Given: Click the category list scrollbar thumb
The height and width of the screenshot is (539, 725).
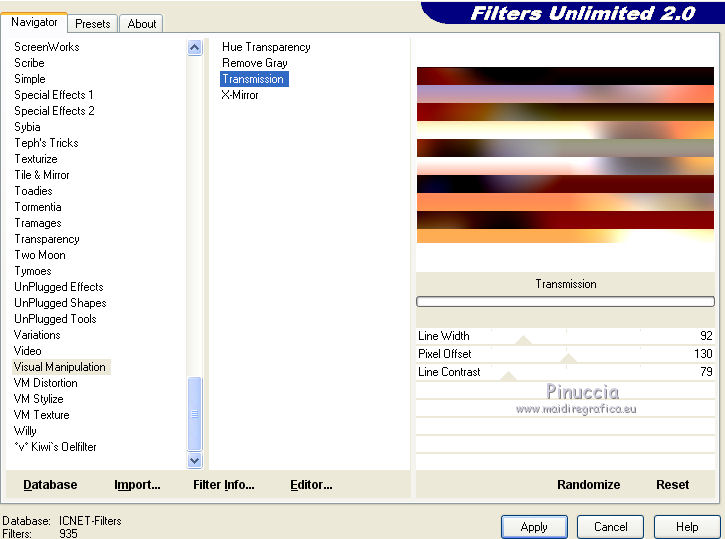Looking at the screenshot, I should [x=195, y=414].
